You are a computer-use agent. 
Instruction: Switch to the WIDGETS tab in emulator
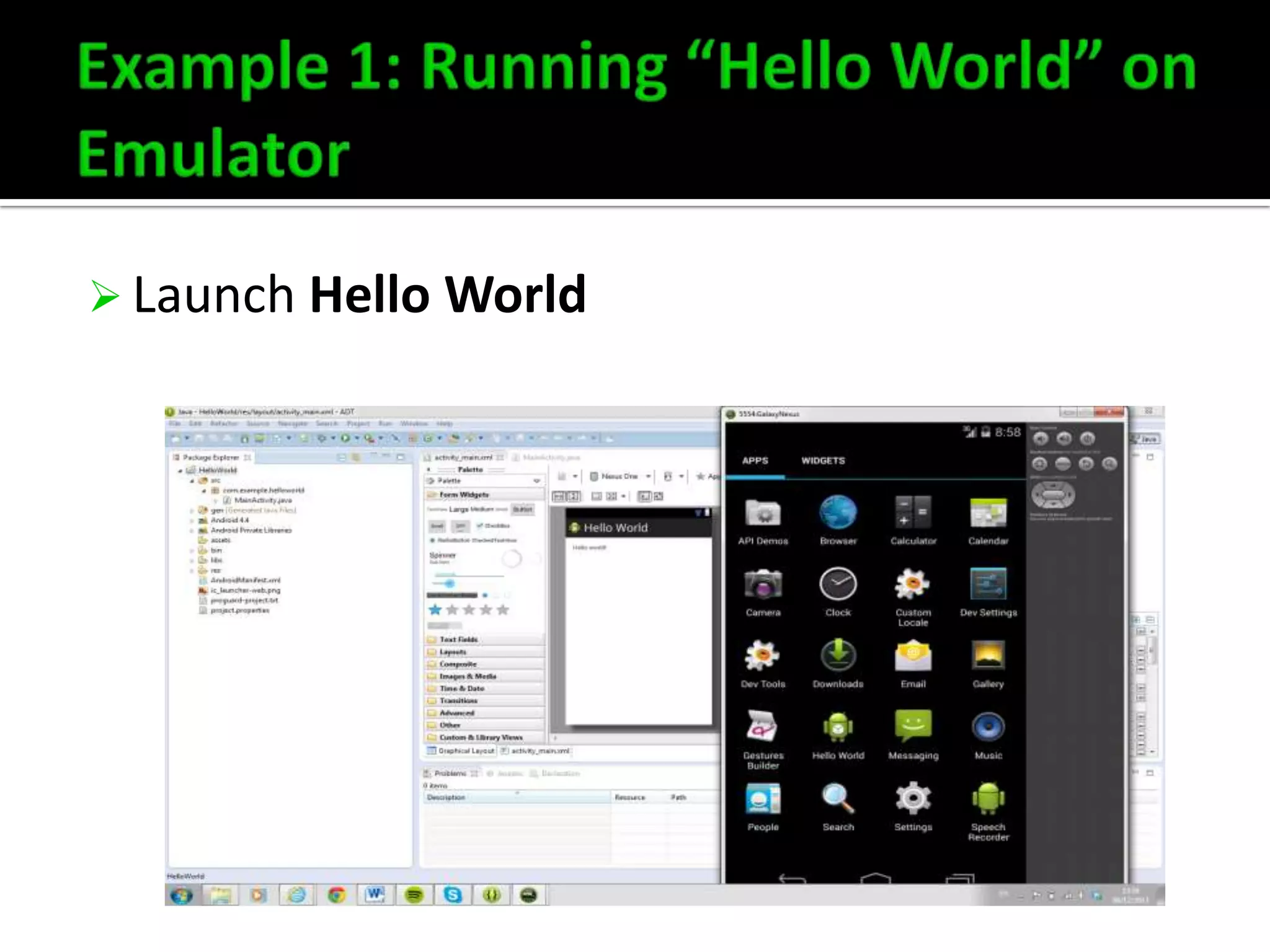823,461
